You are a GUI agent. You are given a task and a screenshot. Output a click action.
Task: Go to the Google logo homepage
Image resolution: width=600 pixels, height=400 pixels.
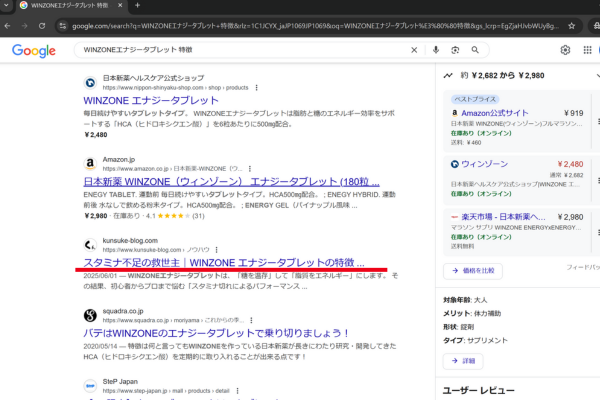click(x=34, y=51)
